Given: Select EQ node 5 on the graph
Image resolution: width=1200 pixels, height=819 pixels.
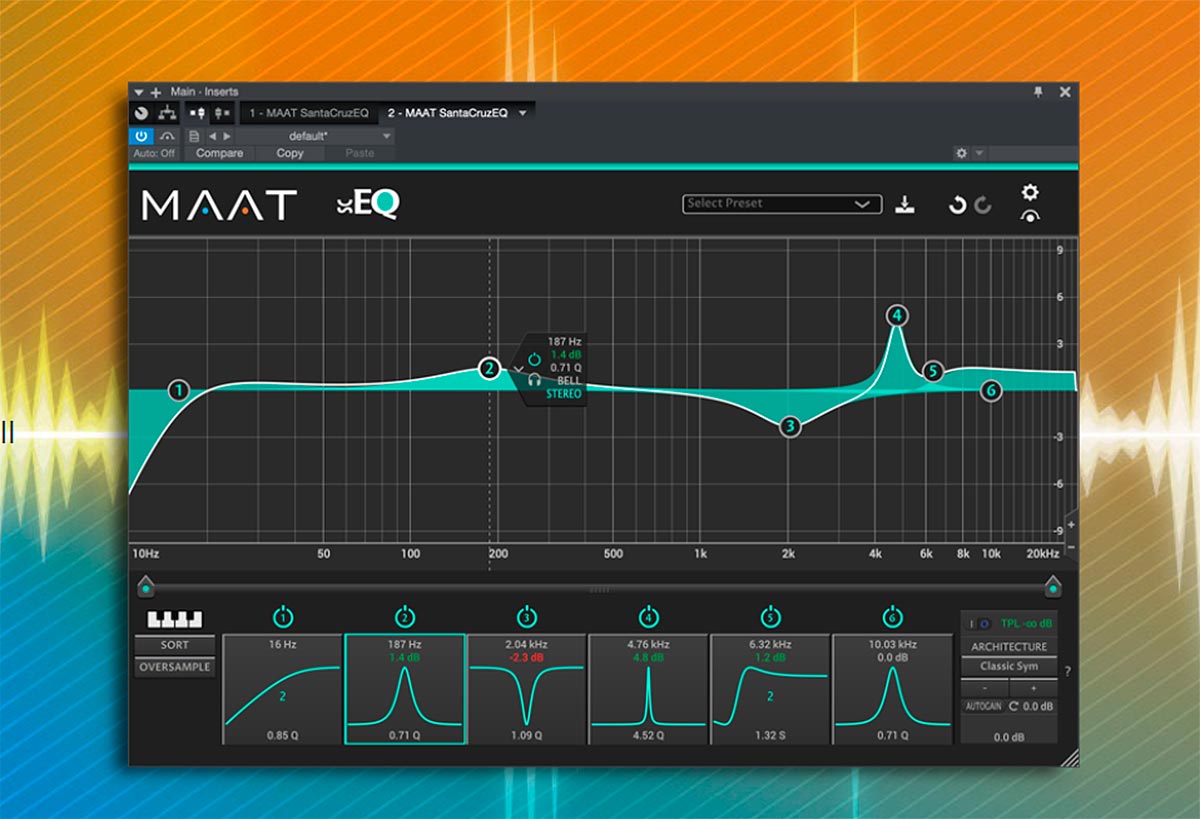Looking at the screenshot, I should [x=933, y=372].
